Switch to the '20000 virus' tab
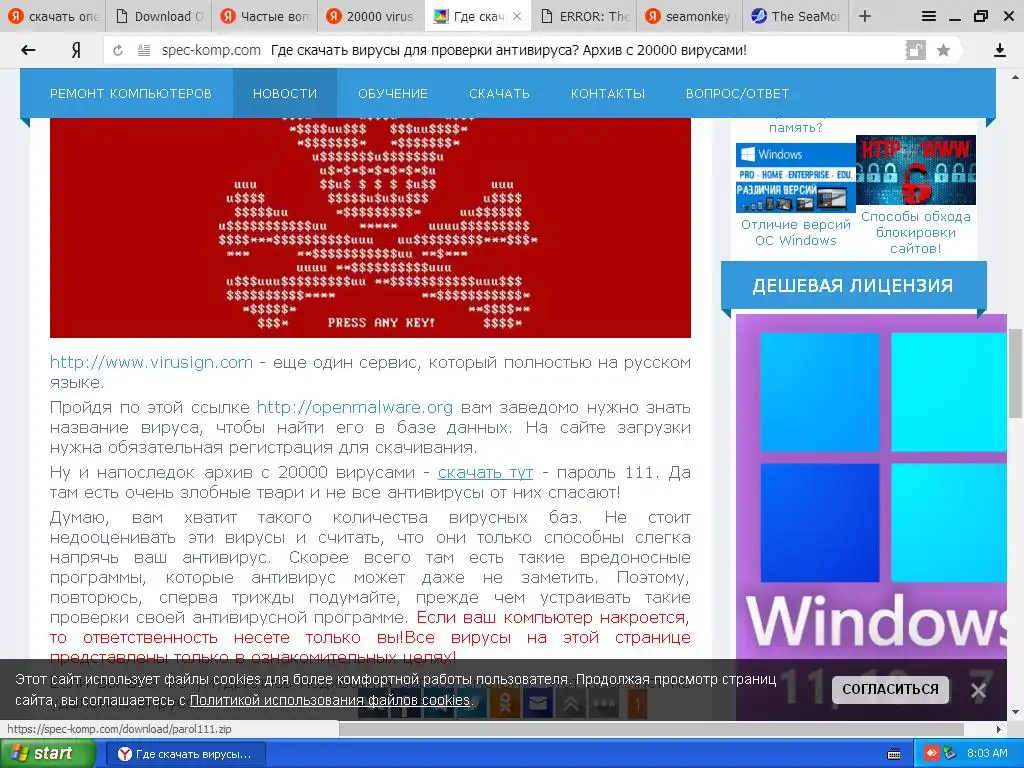This screenshot has height=768, width=1024. (x=371, y=16)
